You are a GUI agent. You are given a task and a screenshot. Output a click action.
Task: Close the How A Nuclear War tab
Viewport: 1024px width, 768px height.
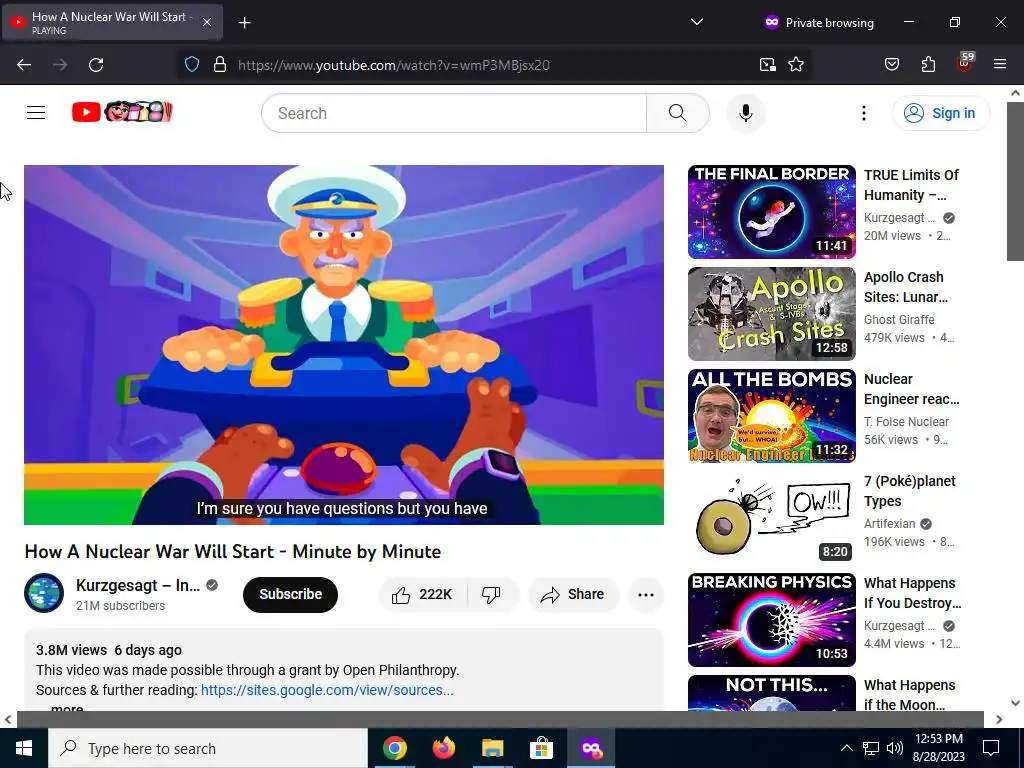(206, 22)
